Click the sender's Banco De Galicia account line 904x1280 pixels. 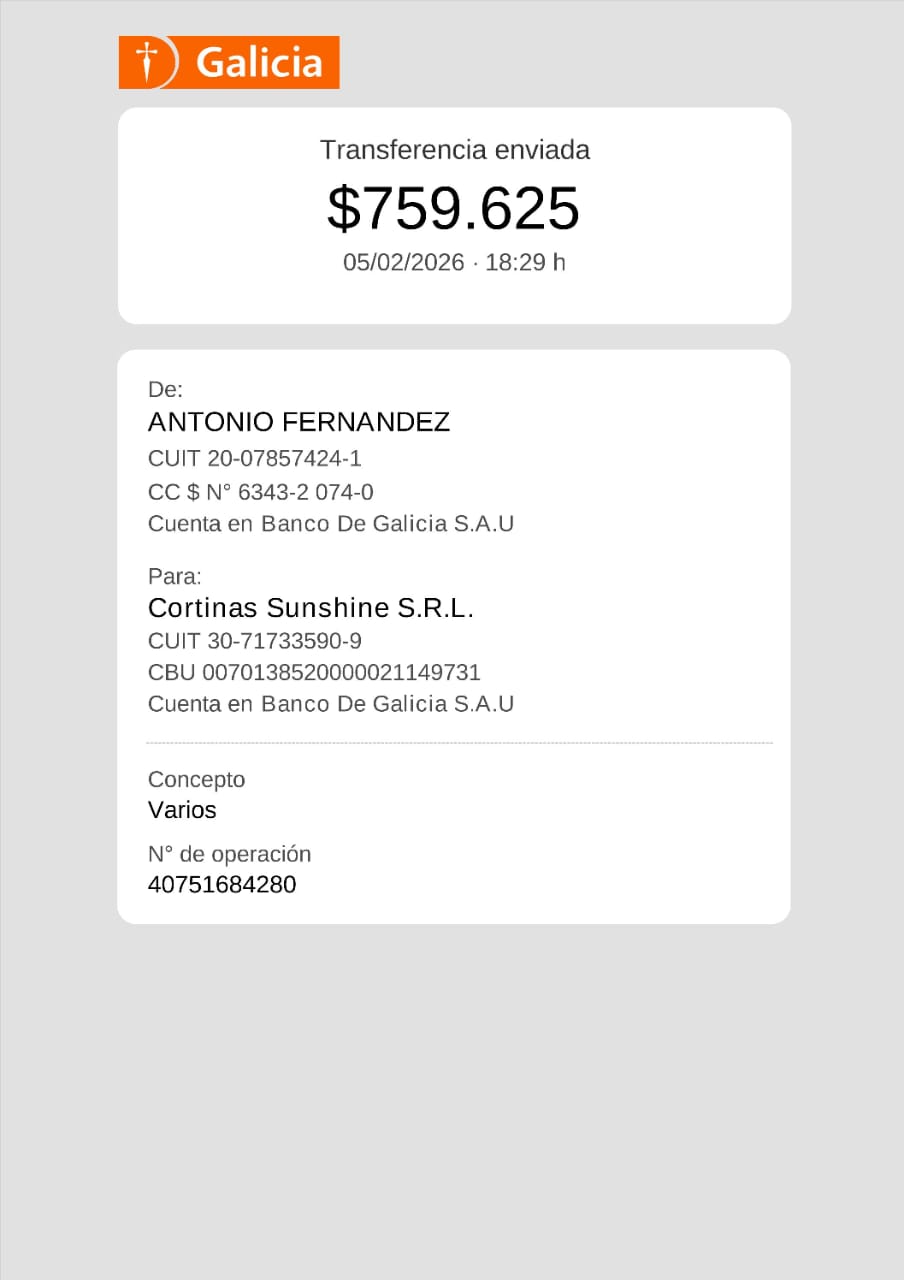[x=330, y=524]
